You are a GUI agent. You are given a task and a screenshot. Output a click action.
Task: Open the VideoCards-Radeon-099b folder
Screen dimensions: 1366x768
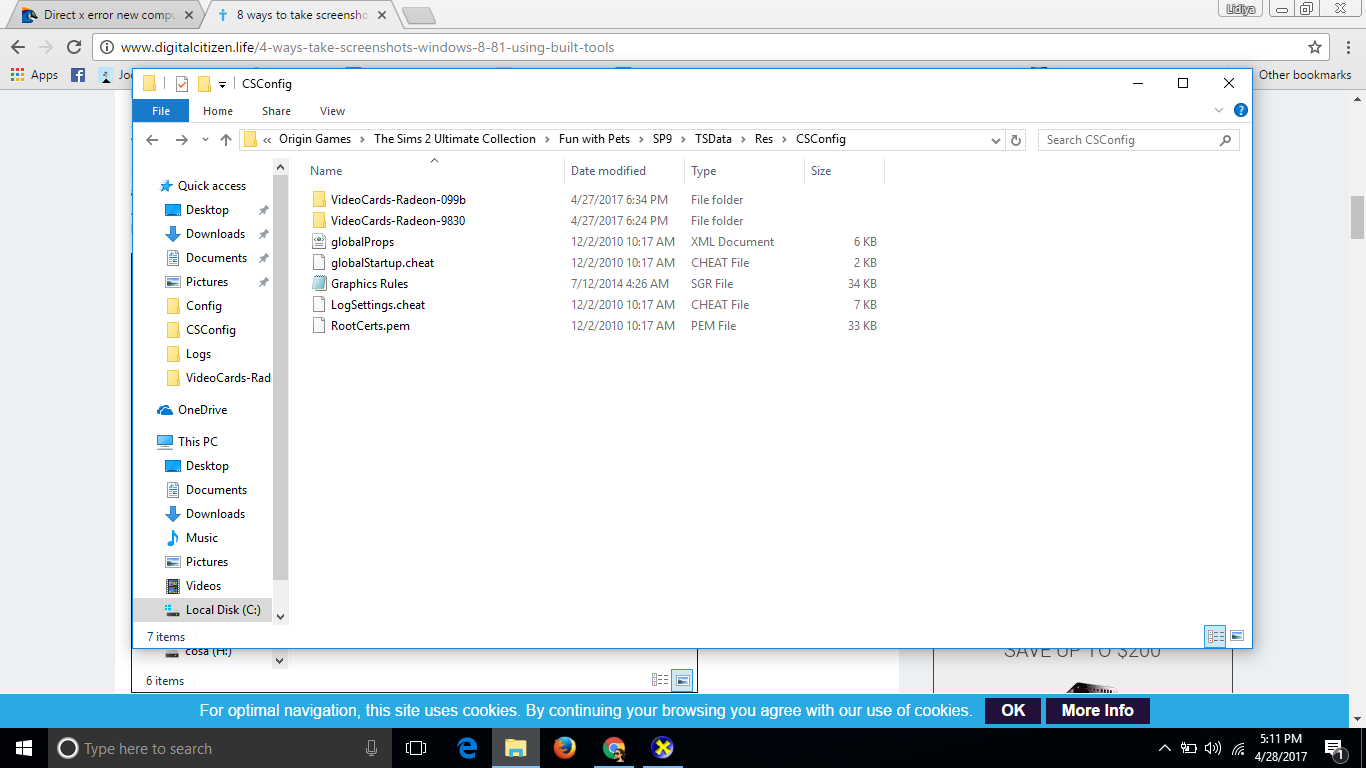tap(397, 200)
